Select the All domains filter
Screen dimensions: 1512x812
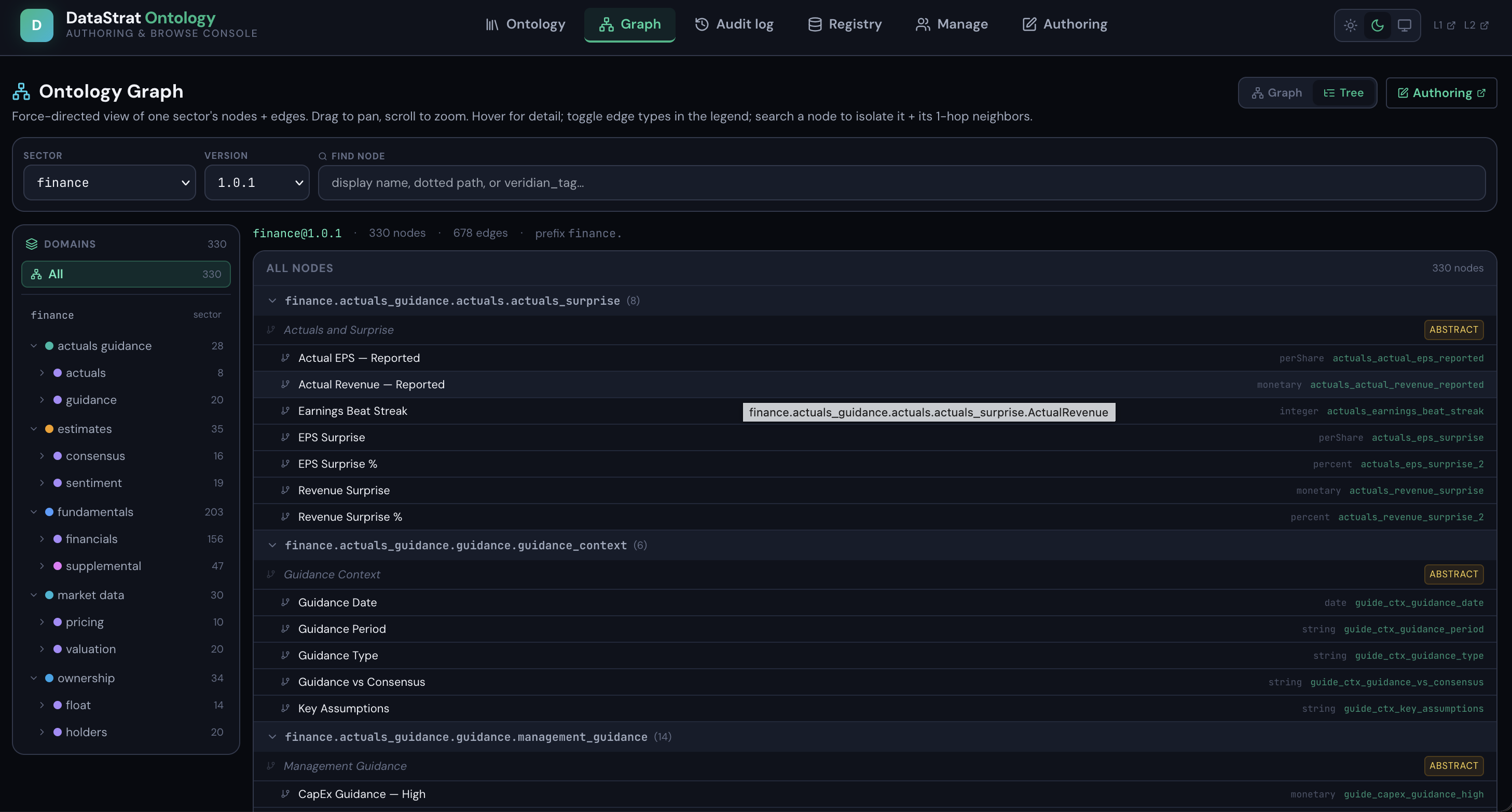pyautogui.click(x=126, y=274)
